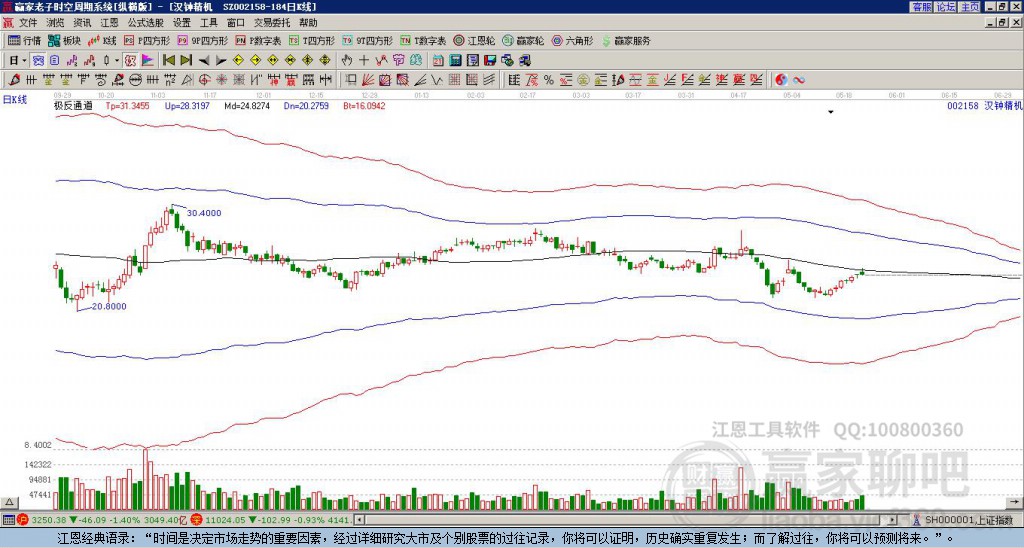Open the 公式选股 menu
The height and width of the screenshot is (548, 1024).
[146, 23]
